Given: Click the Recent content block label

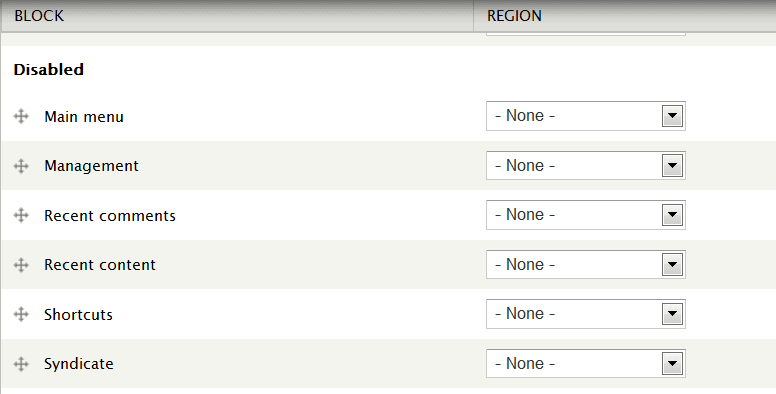Looking at the screenshot, I should (99, 265).
